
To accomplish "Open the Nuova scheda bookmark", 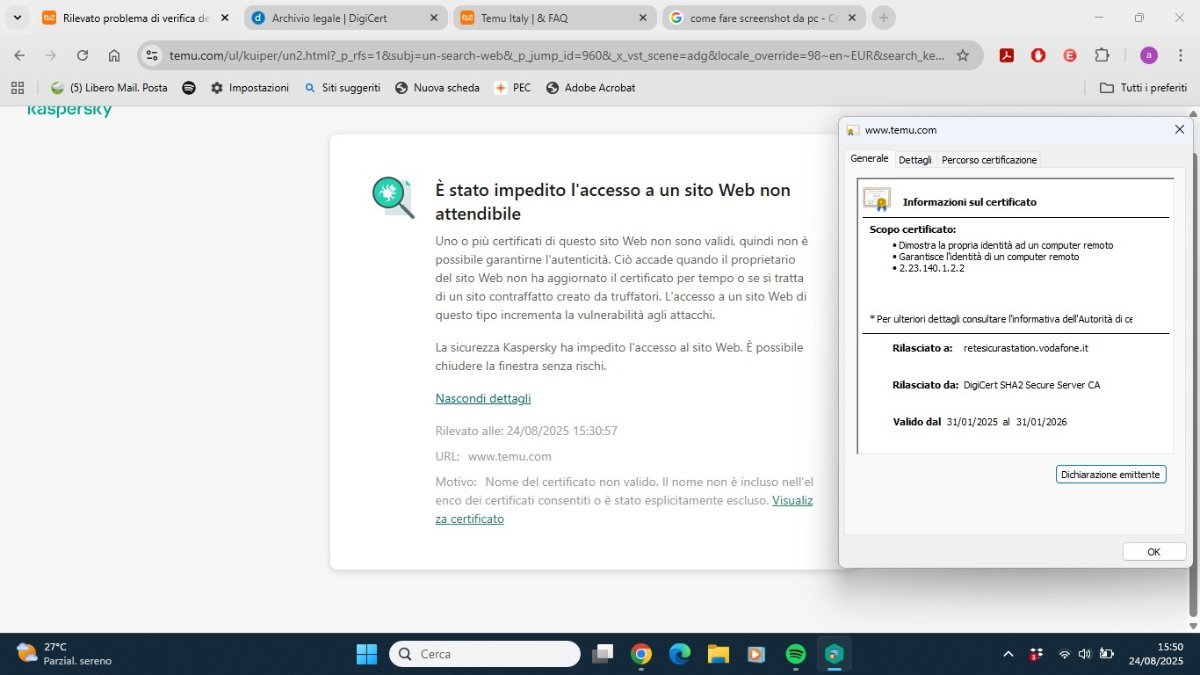I will [438, 88].
